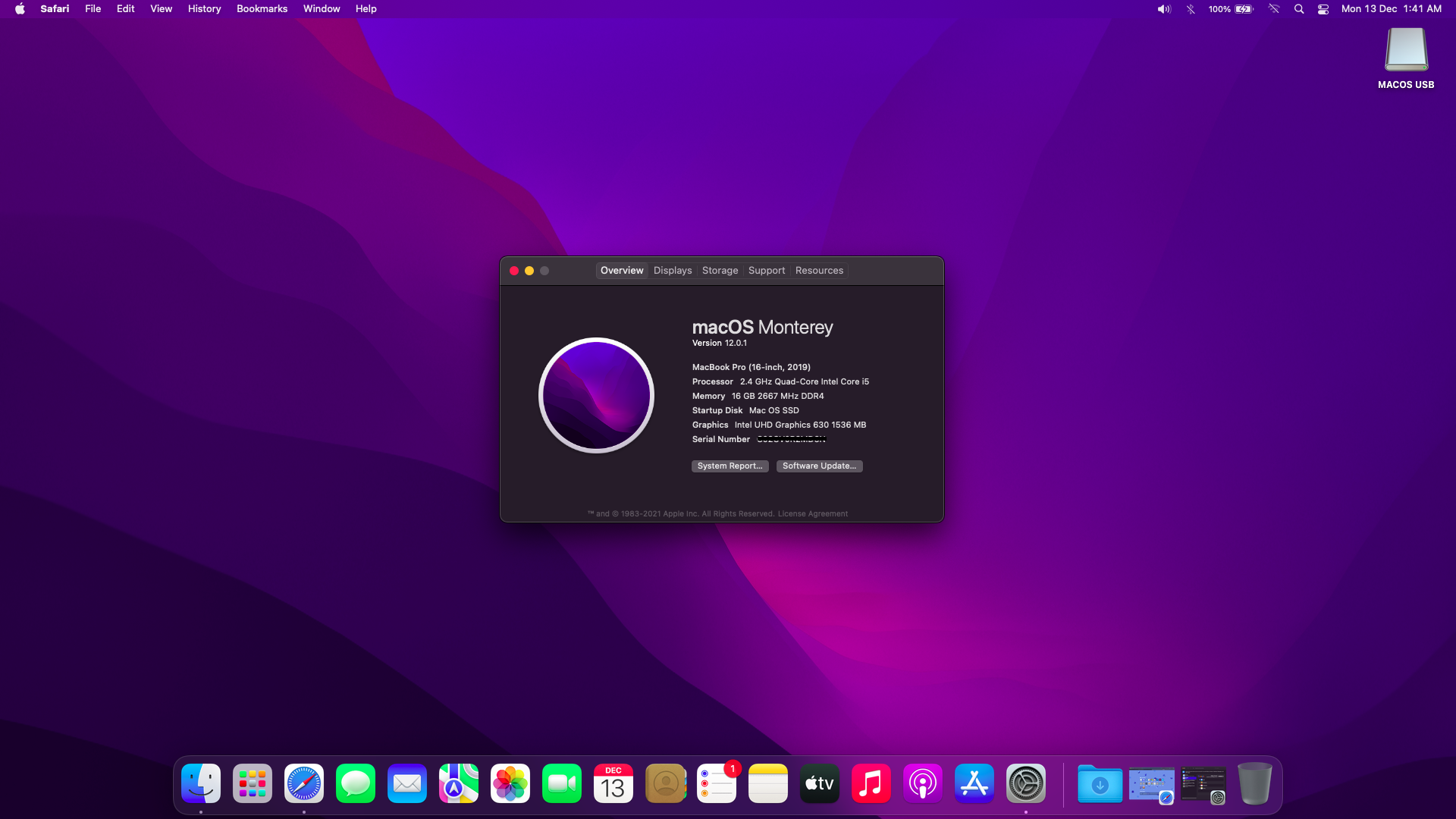The width and height of the screenshot is (1456, 819).
Task: Switch to the Storage tab
Action: (x=720, y=271)
